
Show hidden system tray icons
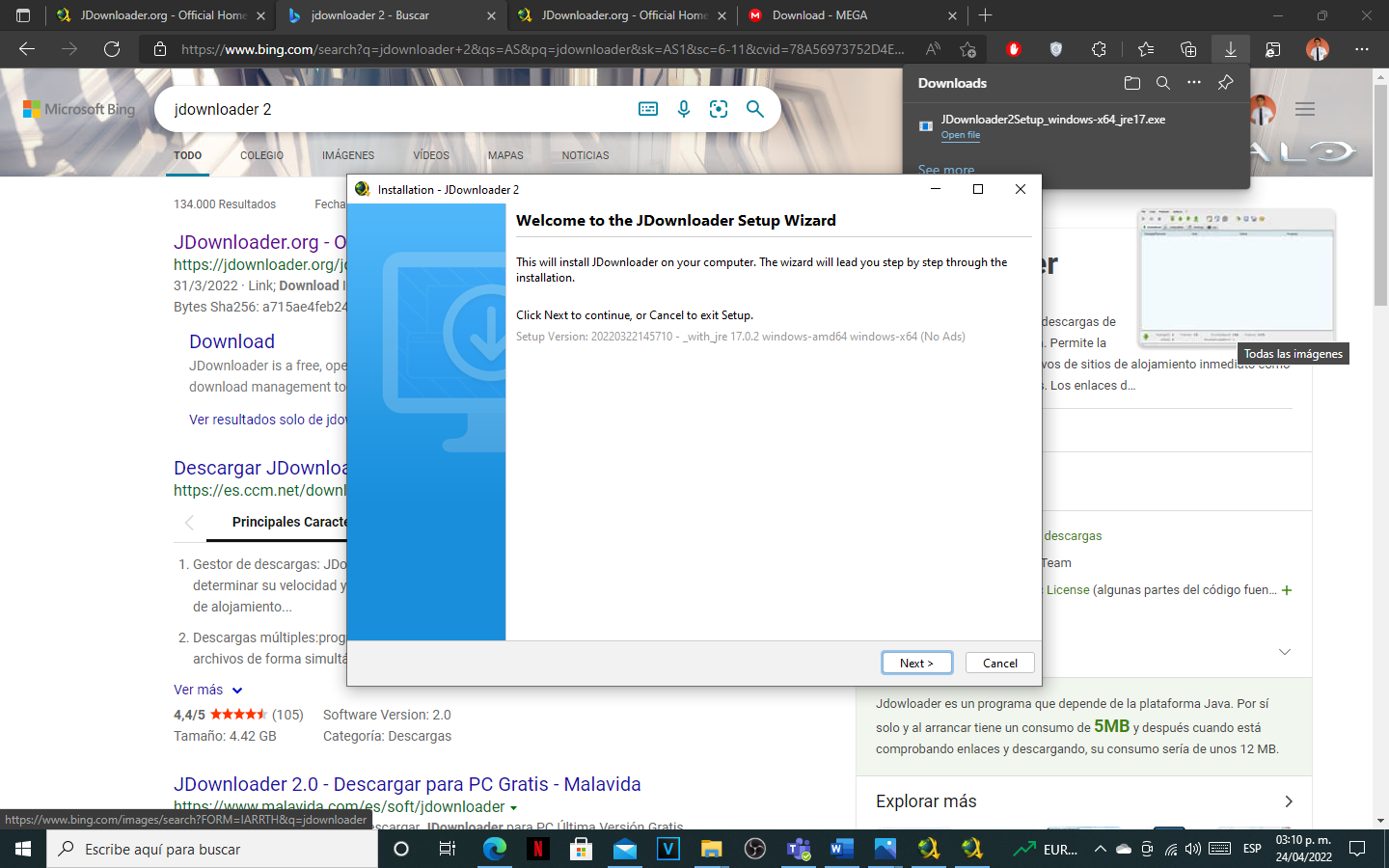tap(1100, 849)
